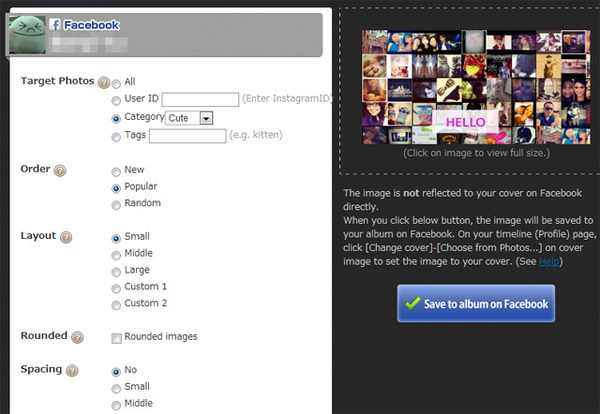
Task: Select Small spacing radio button
Action: point(117,388)
